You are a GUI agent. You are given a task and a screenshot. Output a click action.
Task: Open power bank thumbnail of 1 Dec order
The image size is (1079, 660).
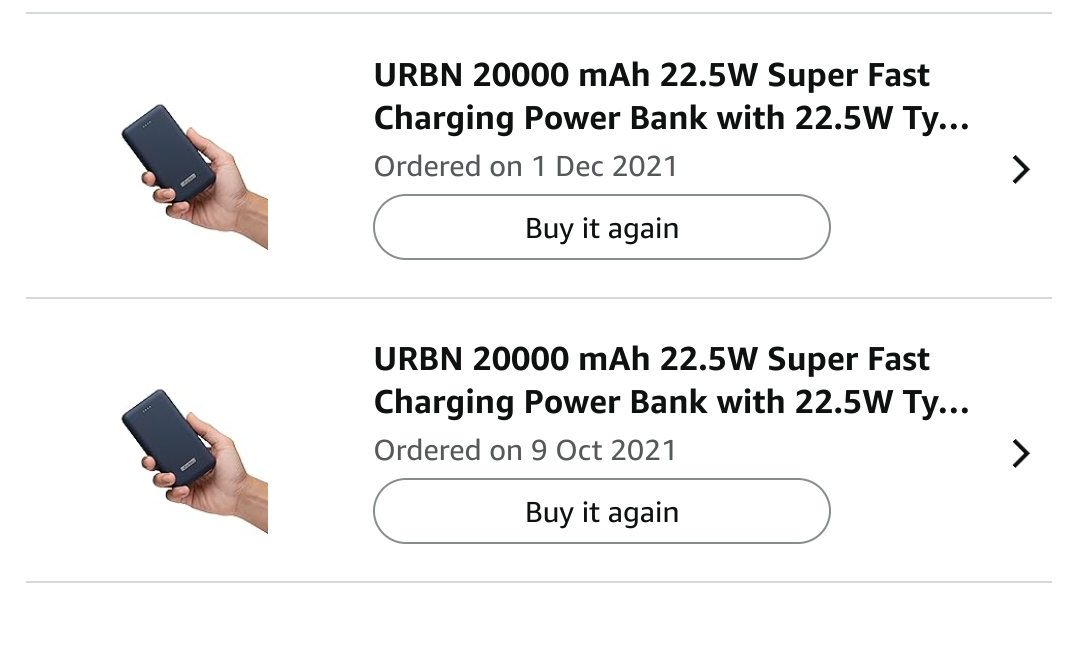tap(195, 176)
